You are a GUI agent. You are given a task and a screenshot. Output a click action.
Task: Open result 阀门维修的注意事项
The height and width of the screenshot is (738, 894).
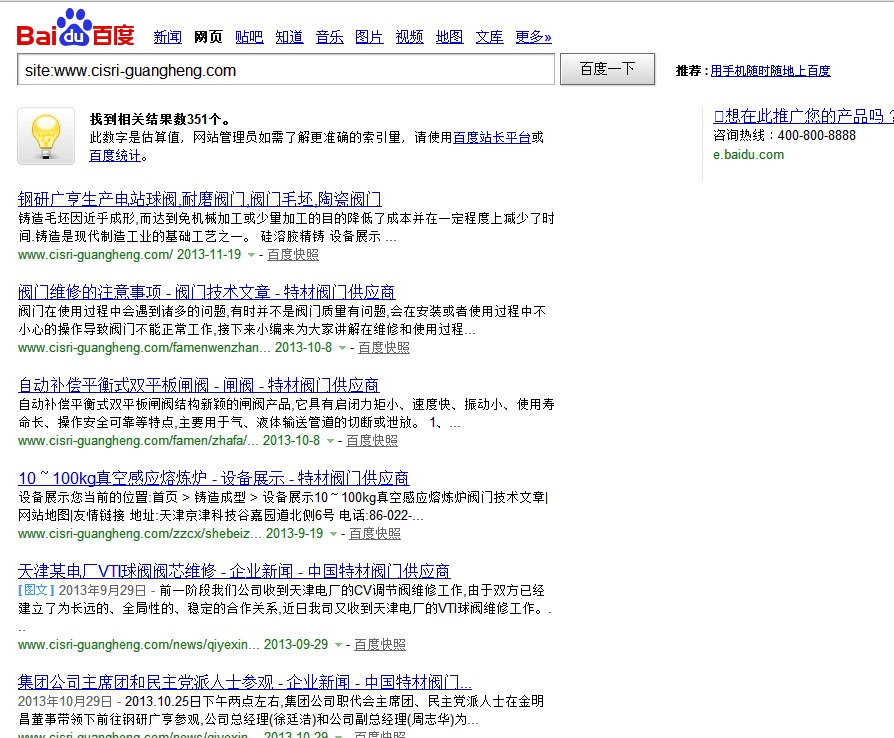point(206,292)
